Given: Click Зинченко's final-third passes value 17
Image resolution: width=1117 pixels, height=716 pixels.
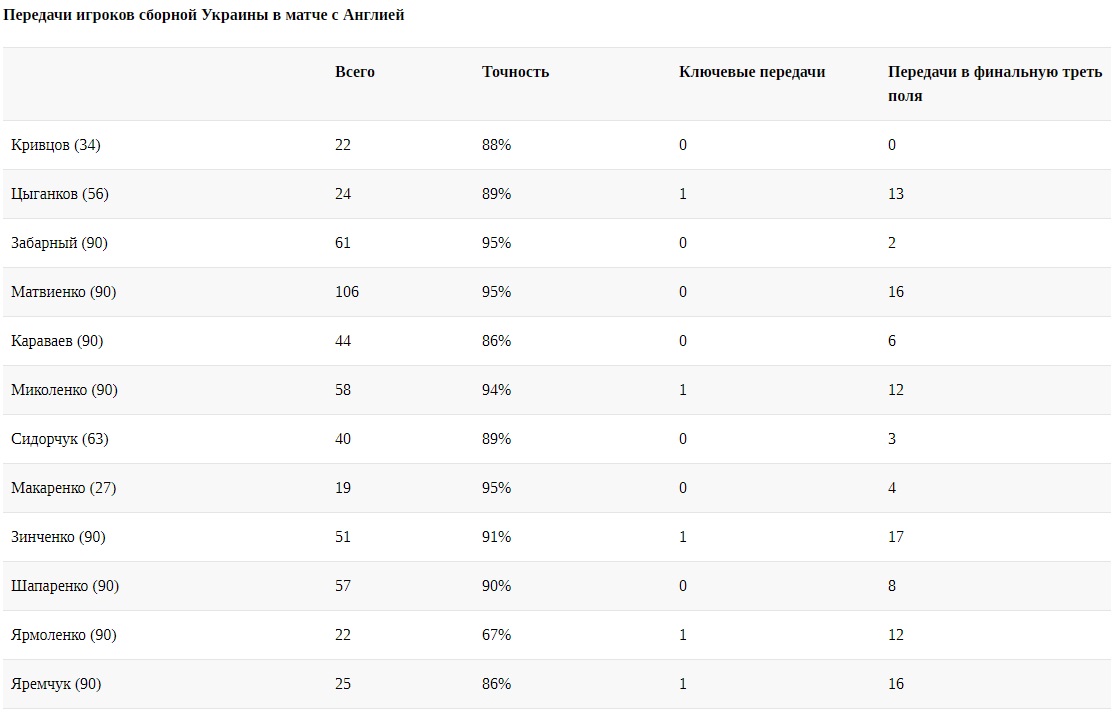Looking at the screenshot, I should [x=896, y=537].
